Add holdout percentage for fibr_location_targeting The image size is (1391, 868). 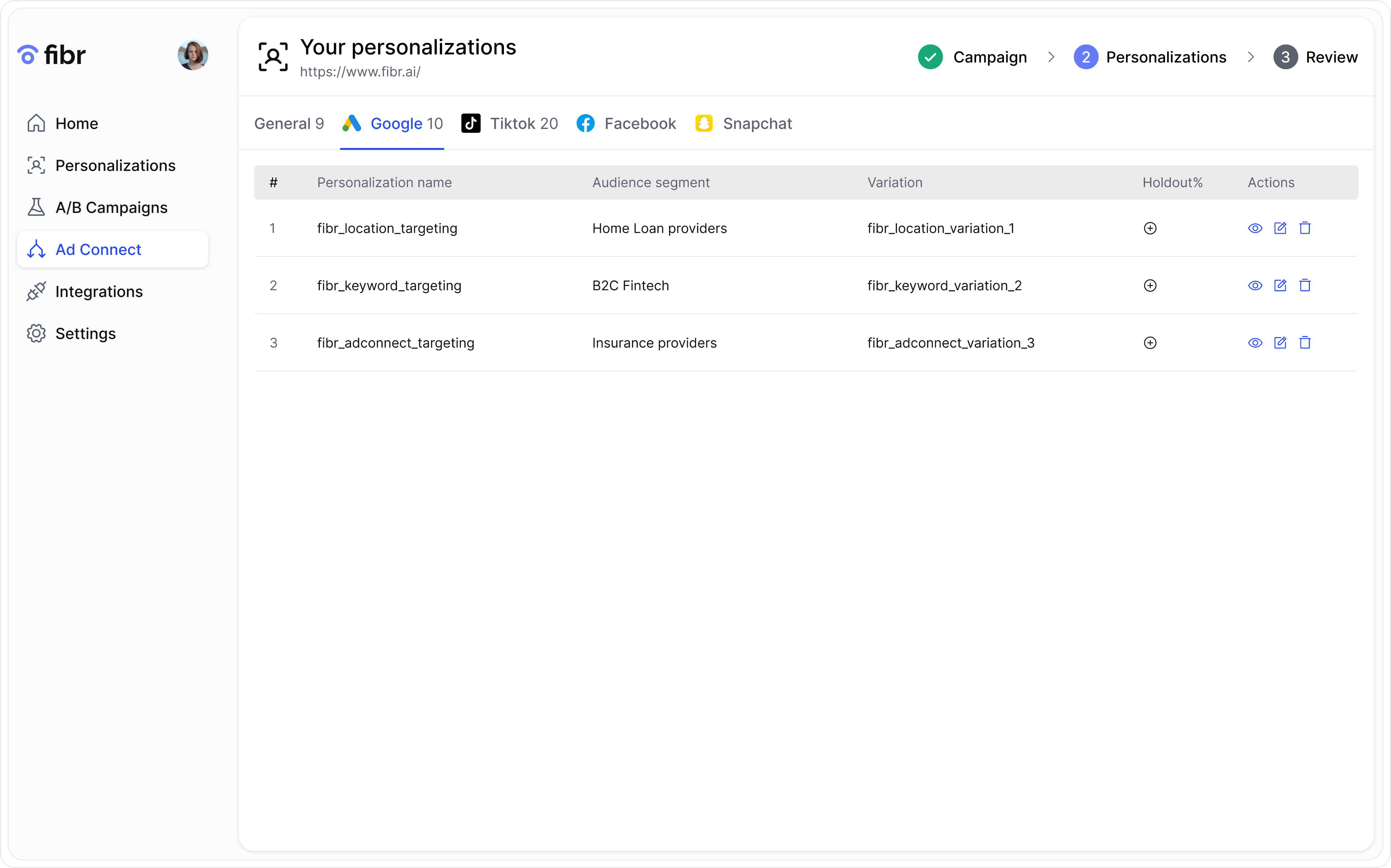click(x=1150, y=228)
